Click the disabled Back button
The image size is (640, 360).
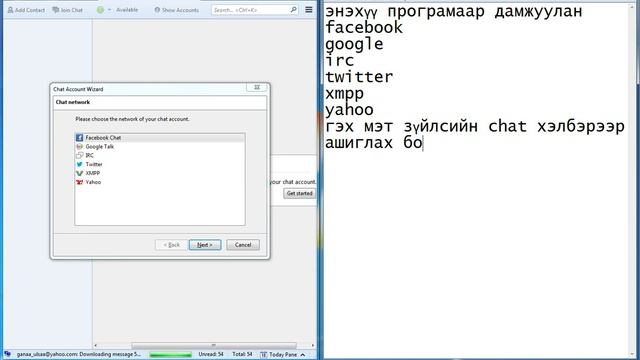171,245
